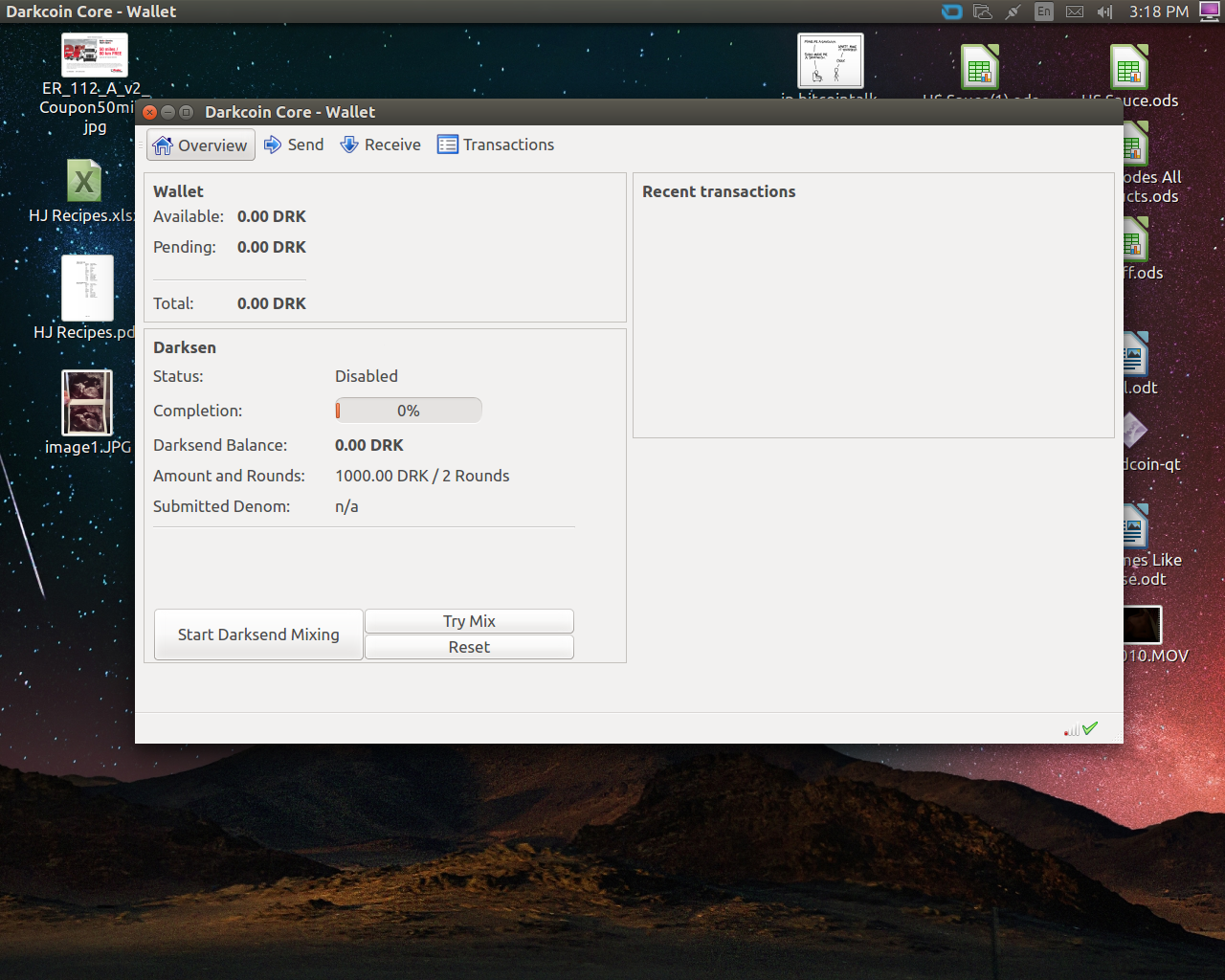This screenshot has height=980, width=1225.
Task: Click the blue Darkcoin tray indicator
Action: pos(951,11)
